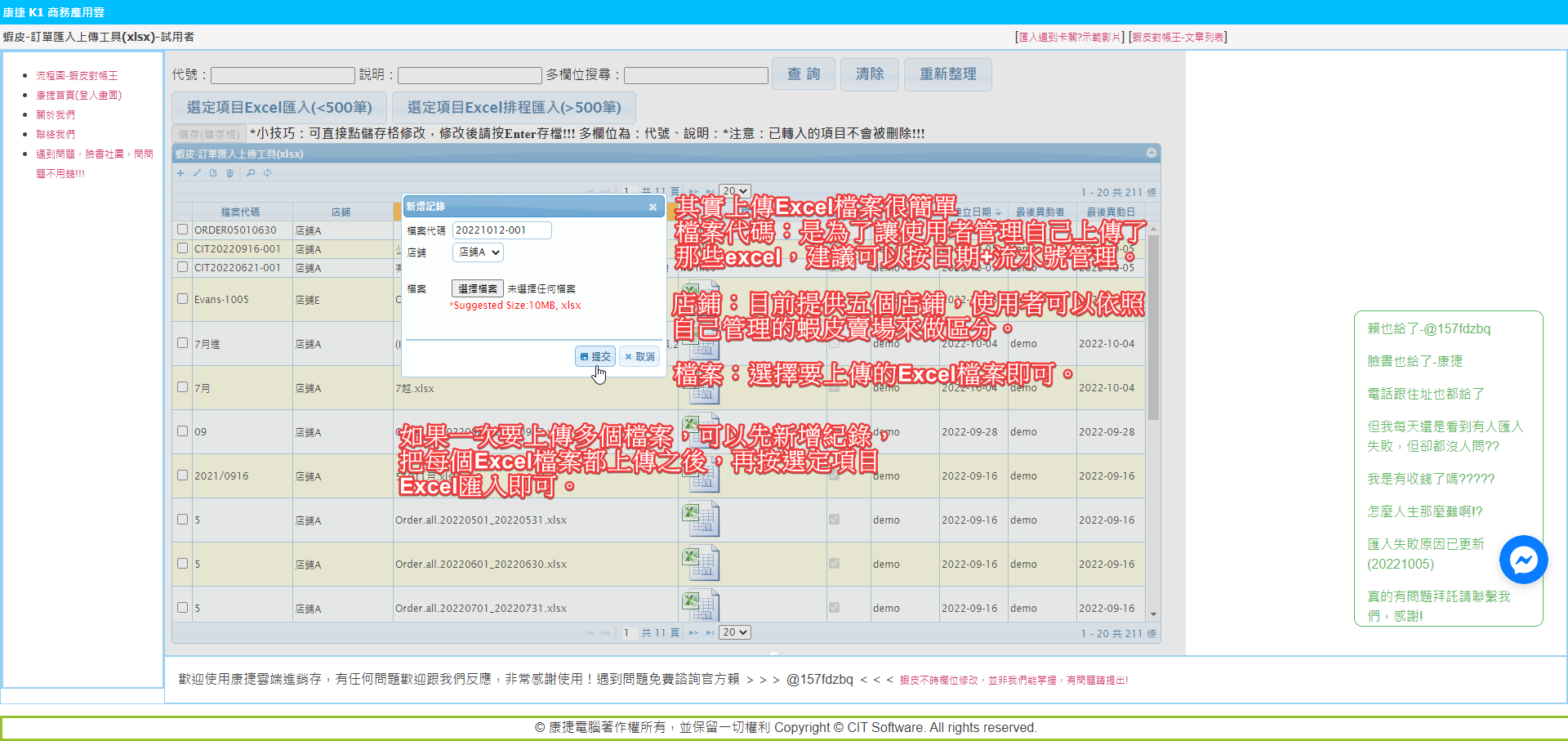Click the trash delete icon in grid toolbar
The height and width of the screenshot is (741, 1568).
[x=230, y=173]
